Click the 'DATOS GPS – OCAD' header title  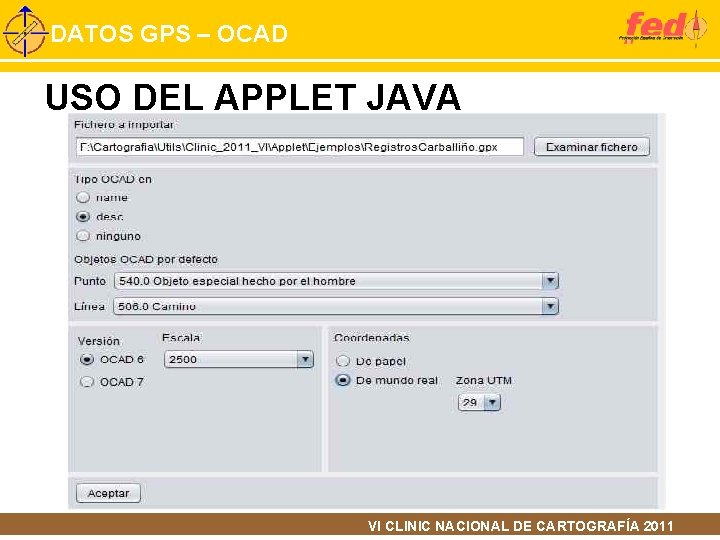pyautogui.click(x=169, y=34)
